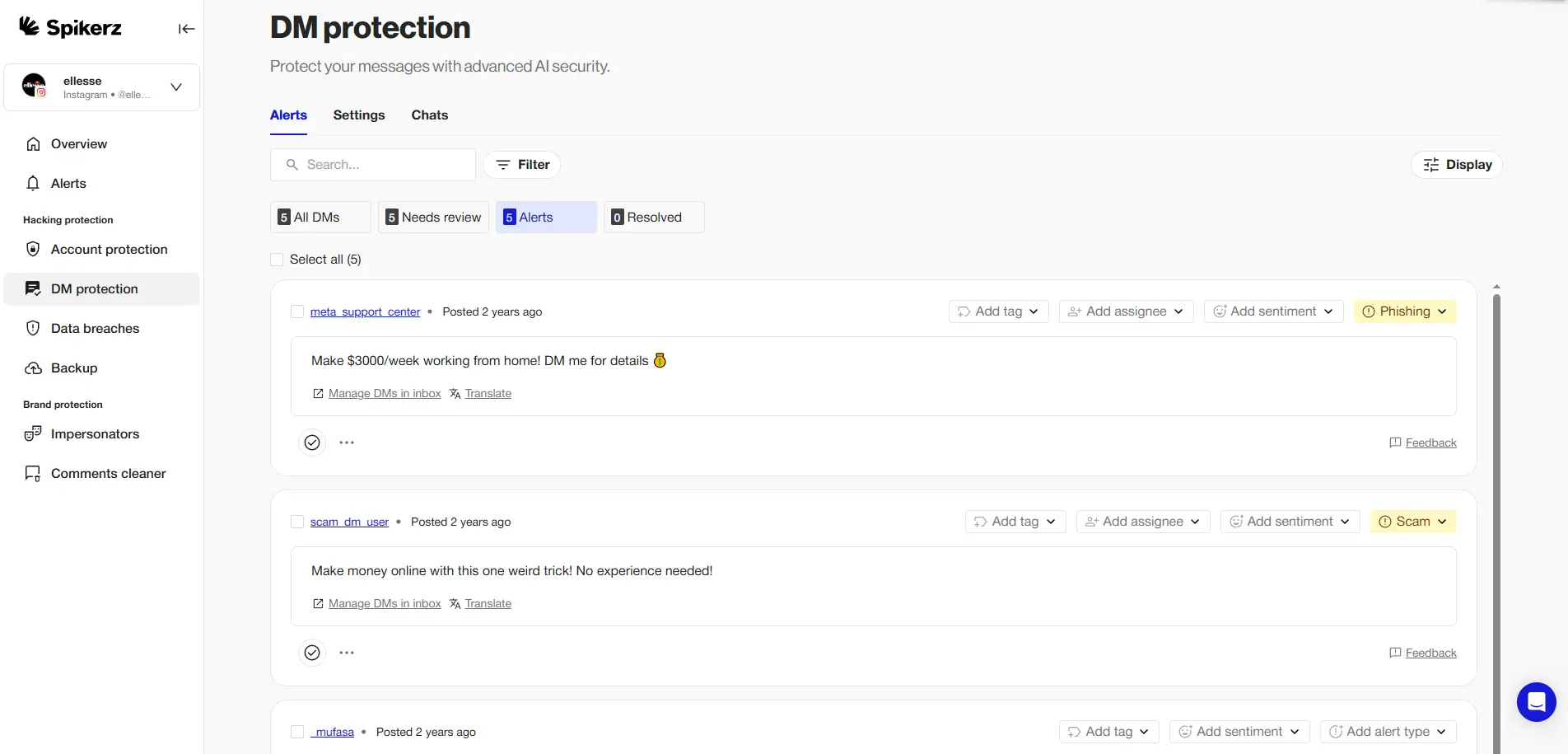Open Add alert type dropdown for _mufasa
Screen dimensions: 1568x754
[1388, 732]
